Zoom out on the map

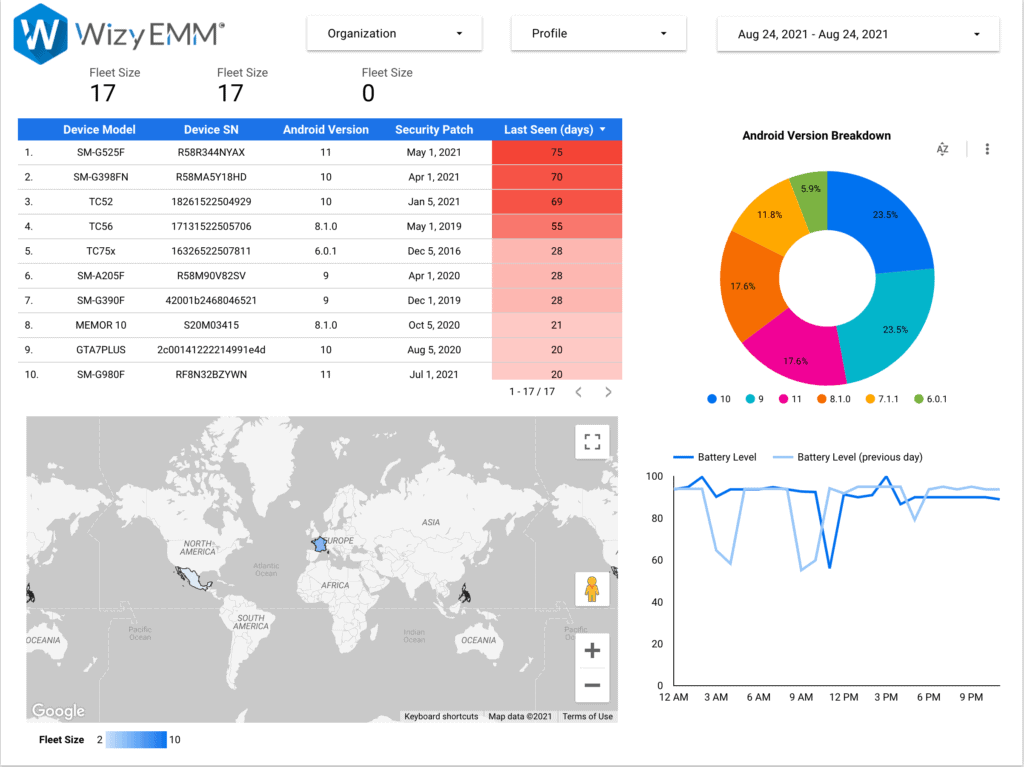pos(592,685)
